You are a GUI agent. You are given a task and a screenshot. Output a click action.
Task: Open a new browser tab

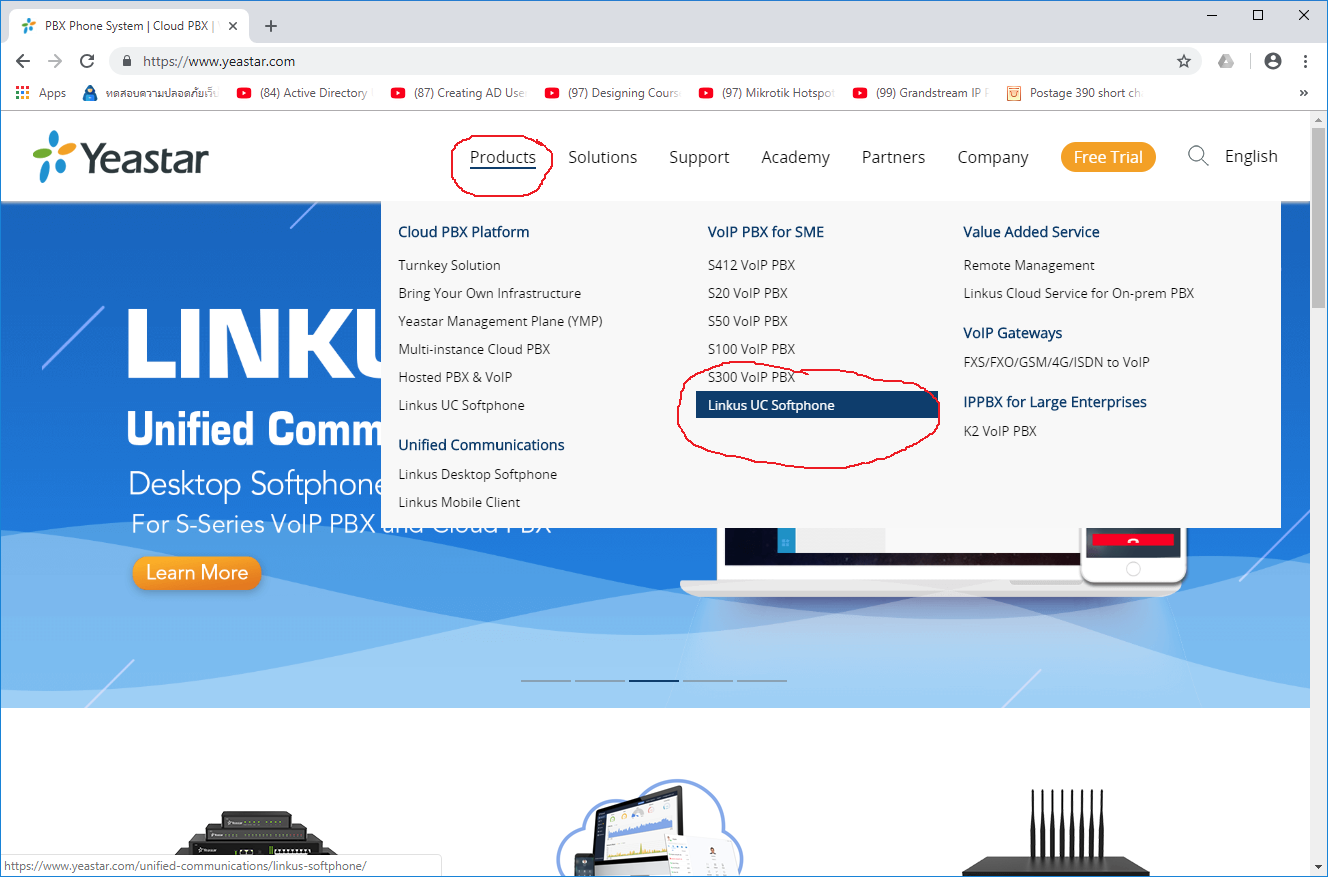tap(271, 26)
